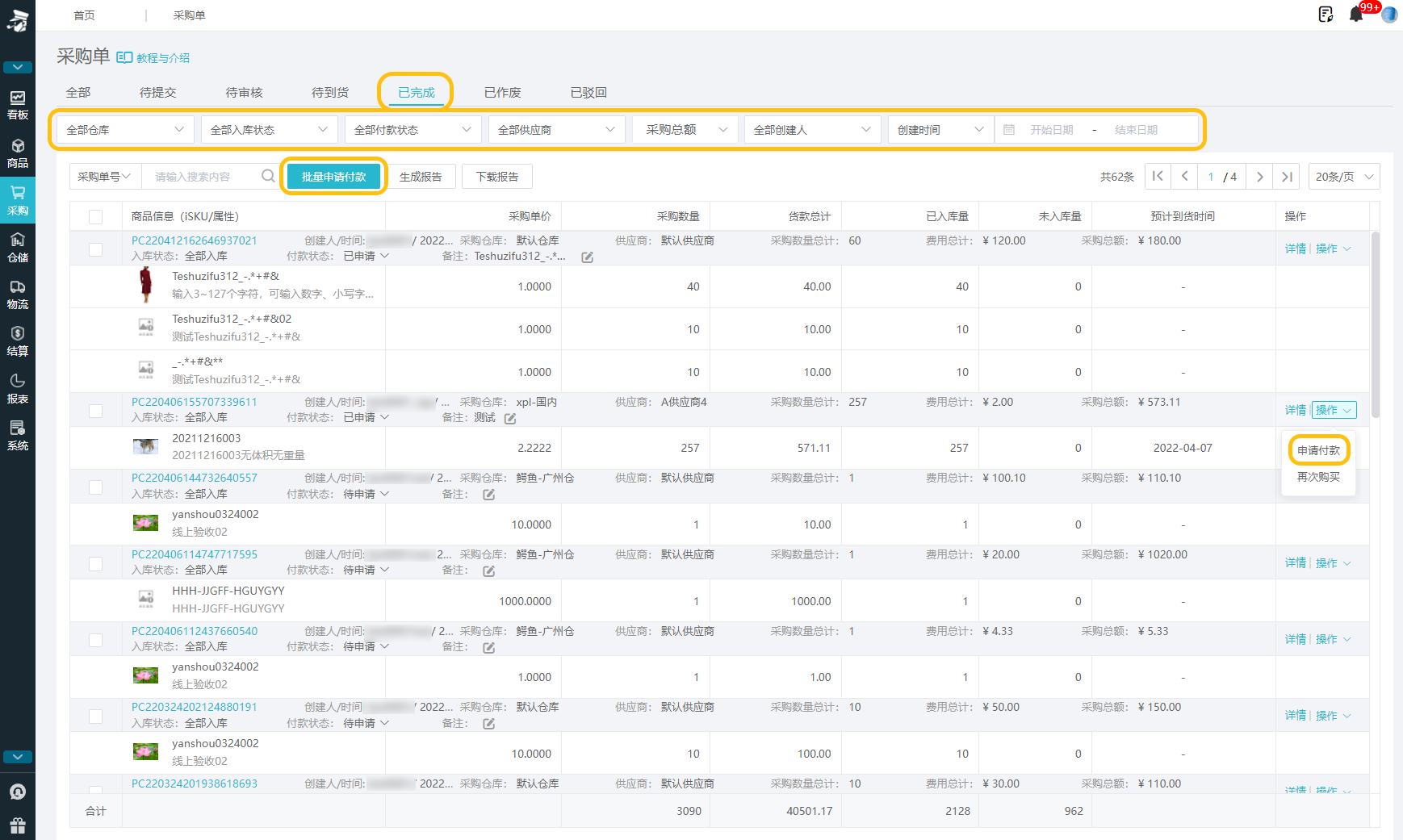Screen dimensions: 1403x840
Task: Open order link PC220412162646937021
Action: click(x=195, y=240)
